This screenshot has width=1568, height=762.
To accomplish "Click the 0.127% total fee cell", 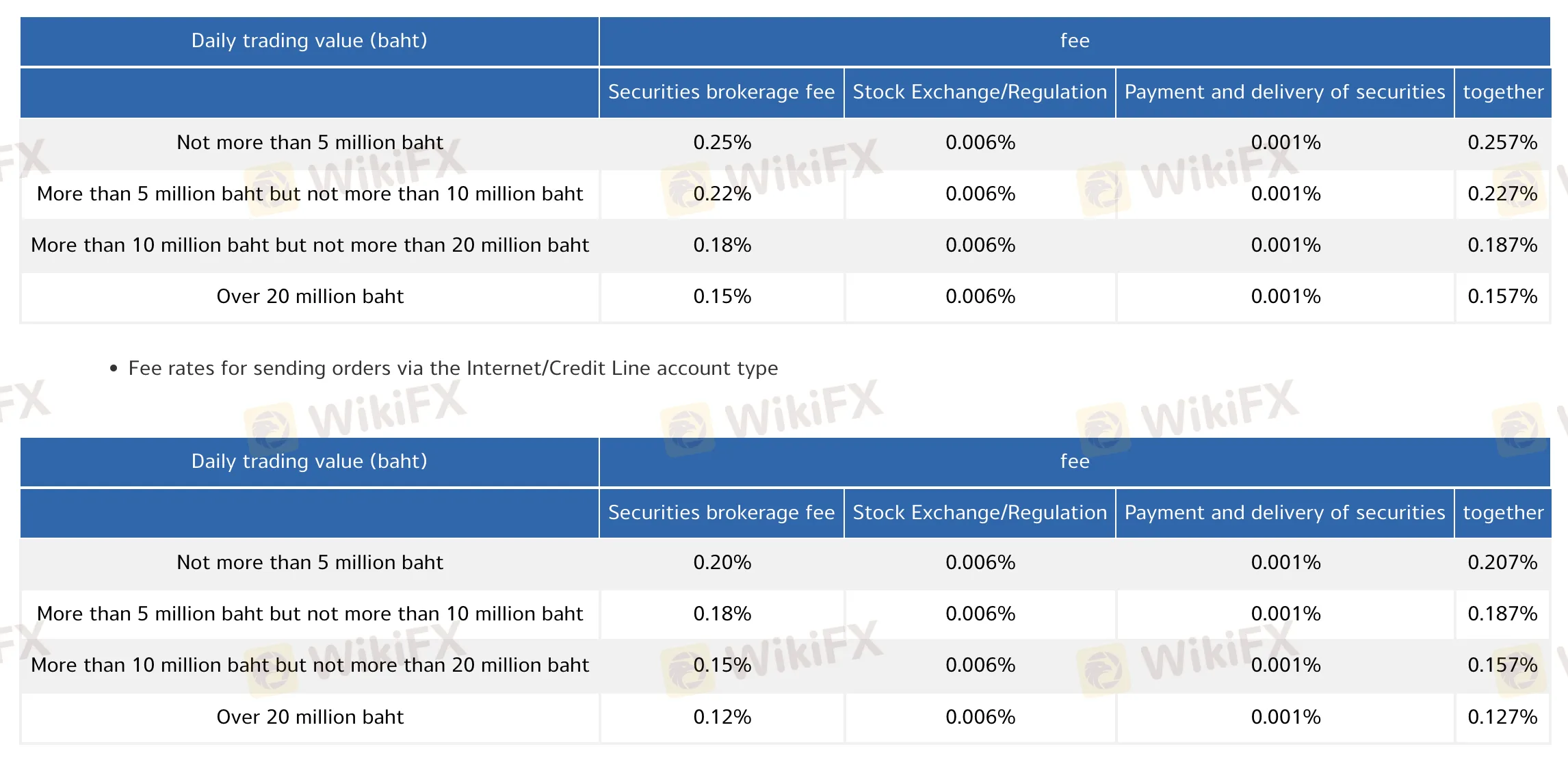I will (x=1502, y=718).
